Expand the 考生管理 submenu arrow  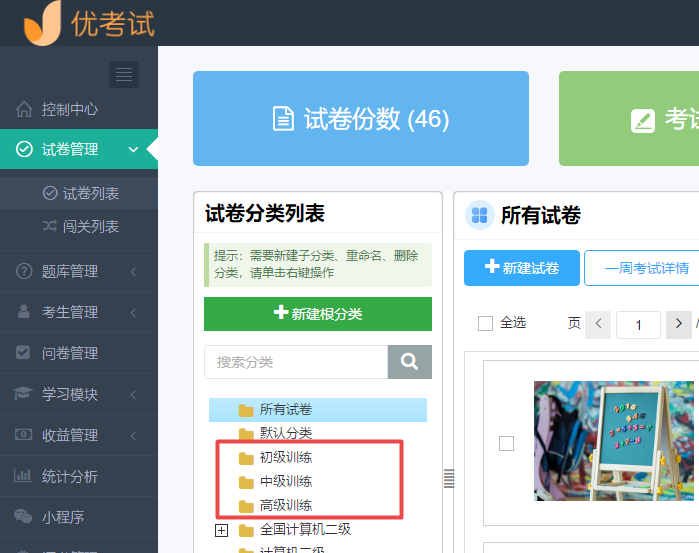tap(133, 313)
